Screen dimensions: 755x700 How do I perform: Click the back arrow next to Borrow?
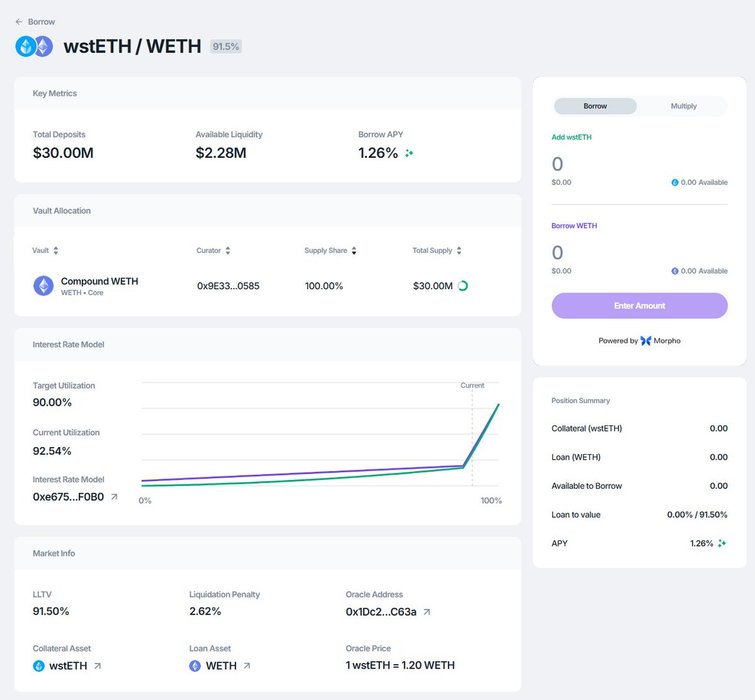(19, 21)
